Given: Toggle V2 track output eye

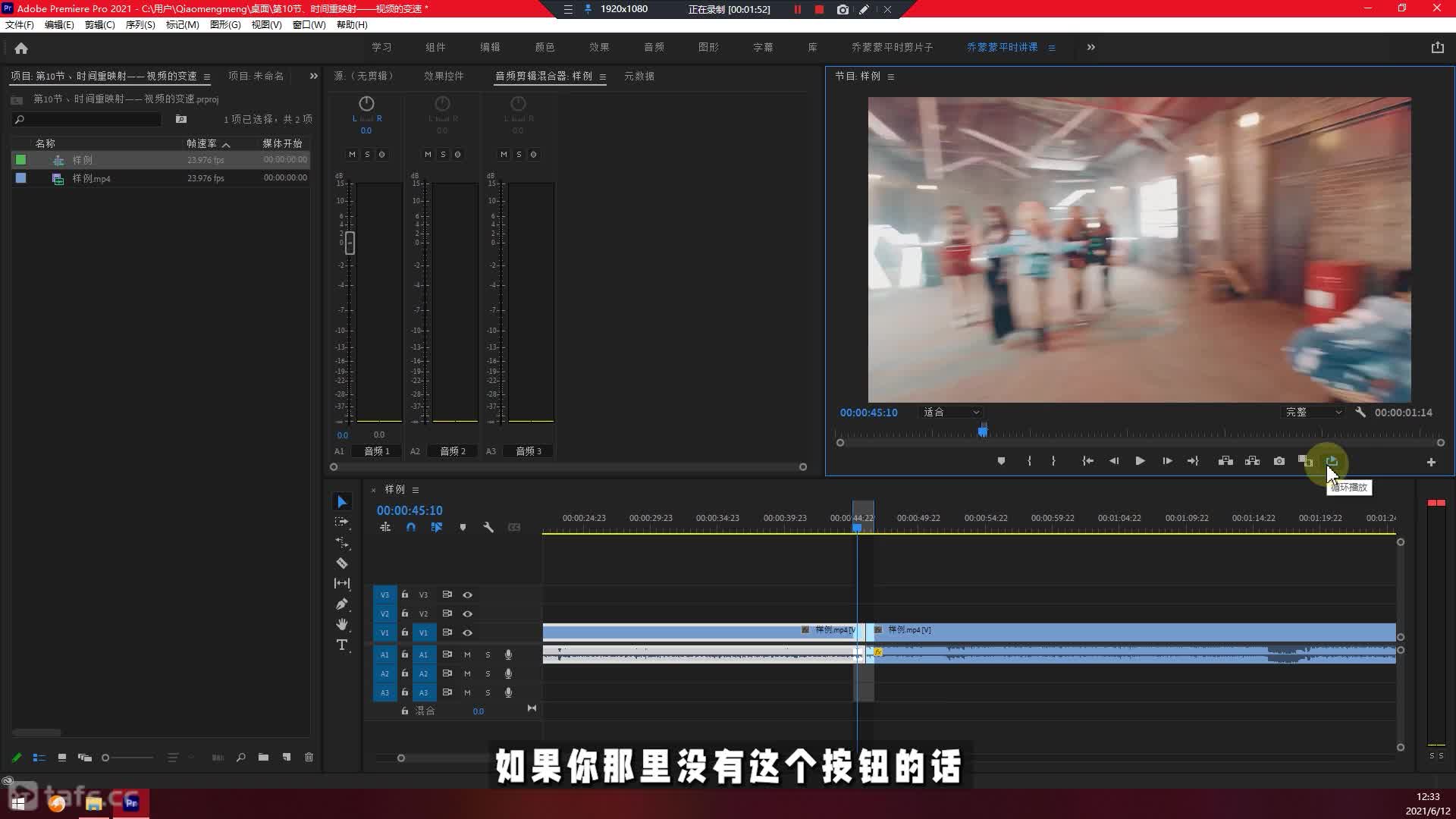Looking at the screenshot, I should [468, 613].
